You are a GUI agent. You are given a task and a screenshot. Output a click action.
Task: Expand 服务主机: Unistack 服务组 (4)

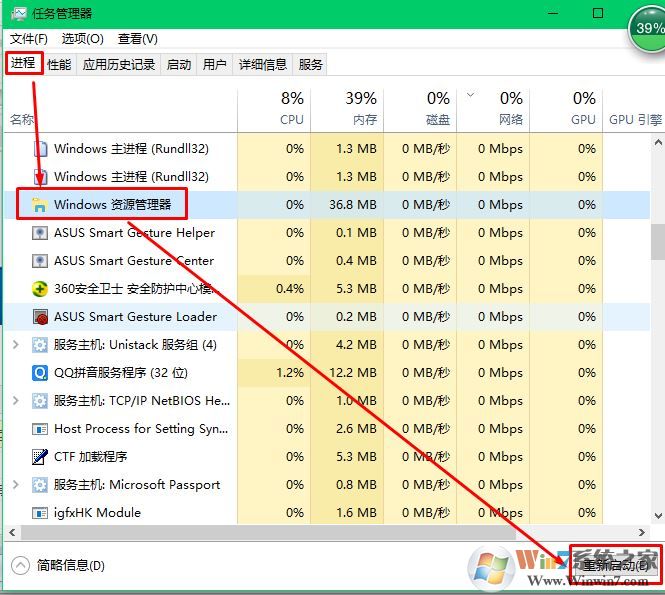coord(16,344)
